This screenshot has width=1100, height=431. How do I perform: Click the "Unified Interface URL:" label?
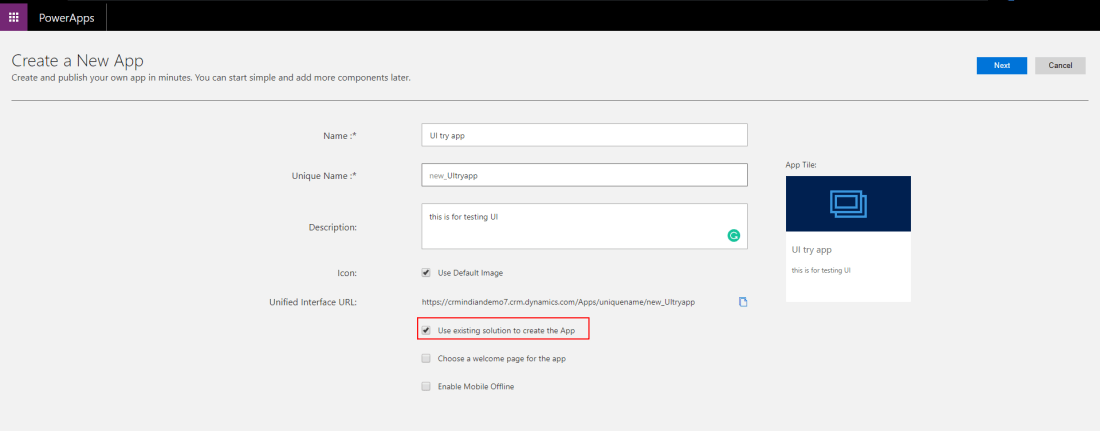[313, 301]
